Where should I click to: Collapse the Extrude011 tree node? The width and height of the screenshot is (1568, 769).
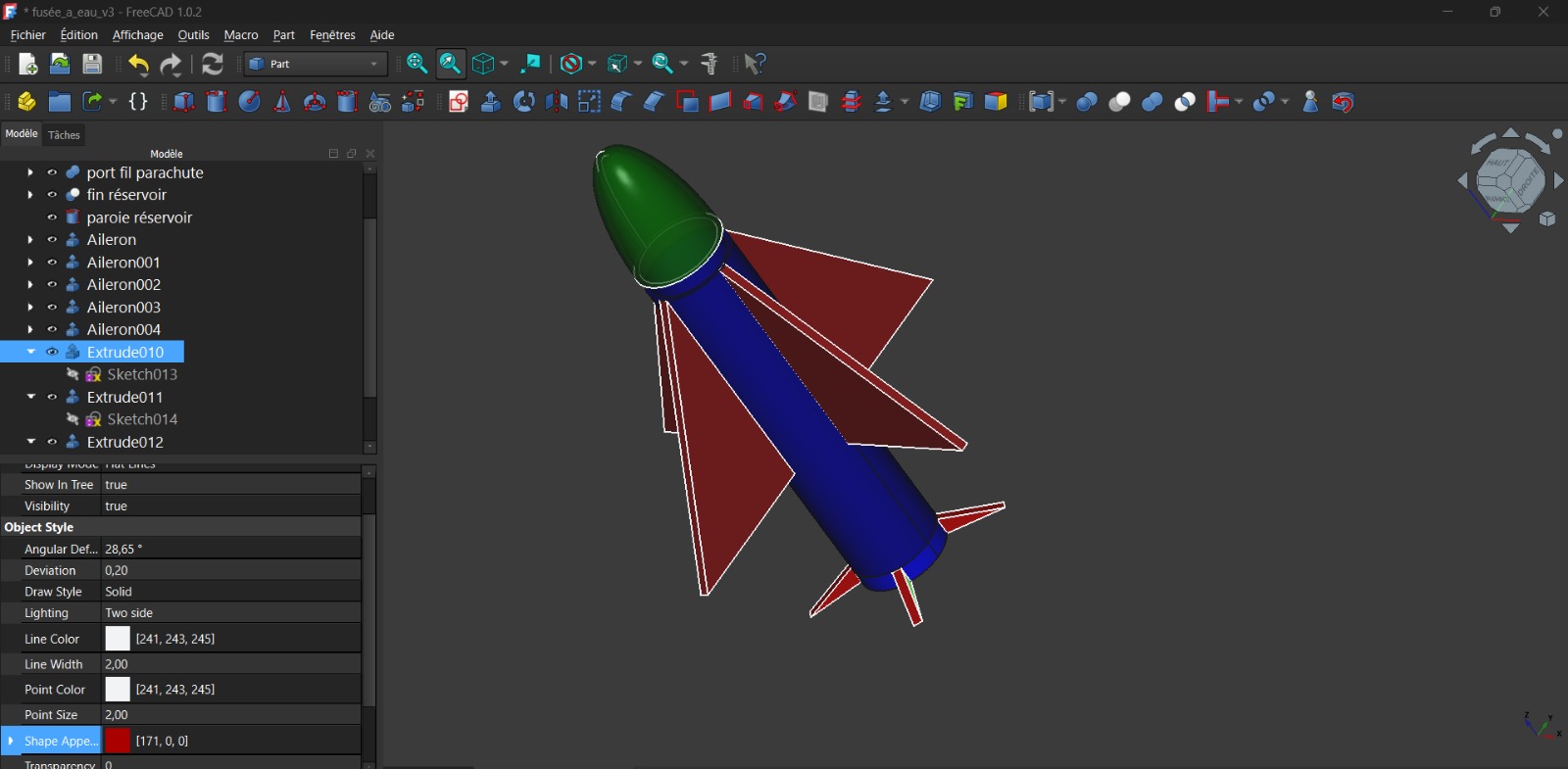tap(30, 397)
